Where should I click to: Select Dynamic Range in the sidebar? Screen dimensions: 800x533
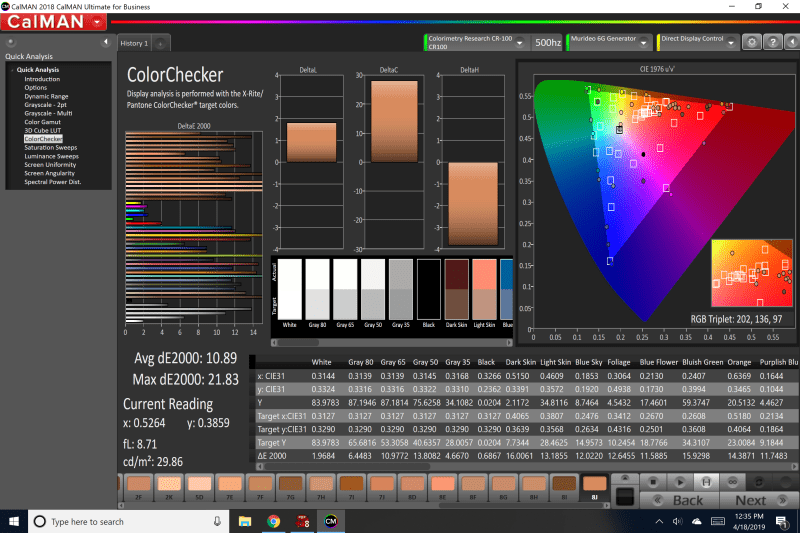(x=46, y=96)
